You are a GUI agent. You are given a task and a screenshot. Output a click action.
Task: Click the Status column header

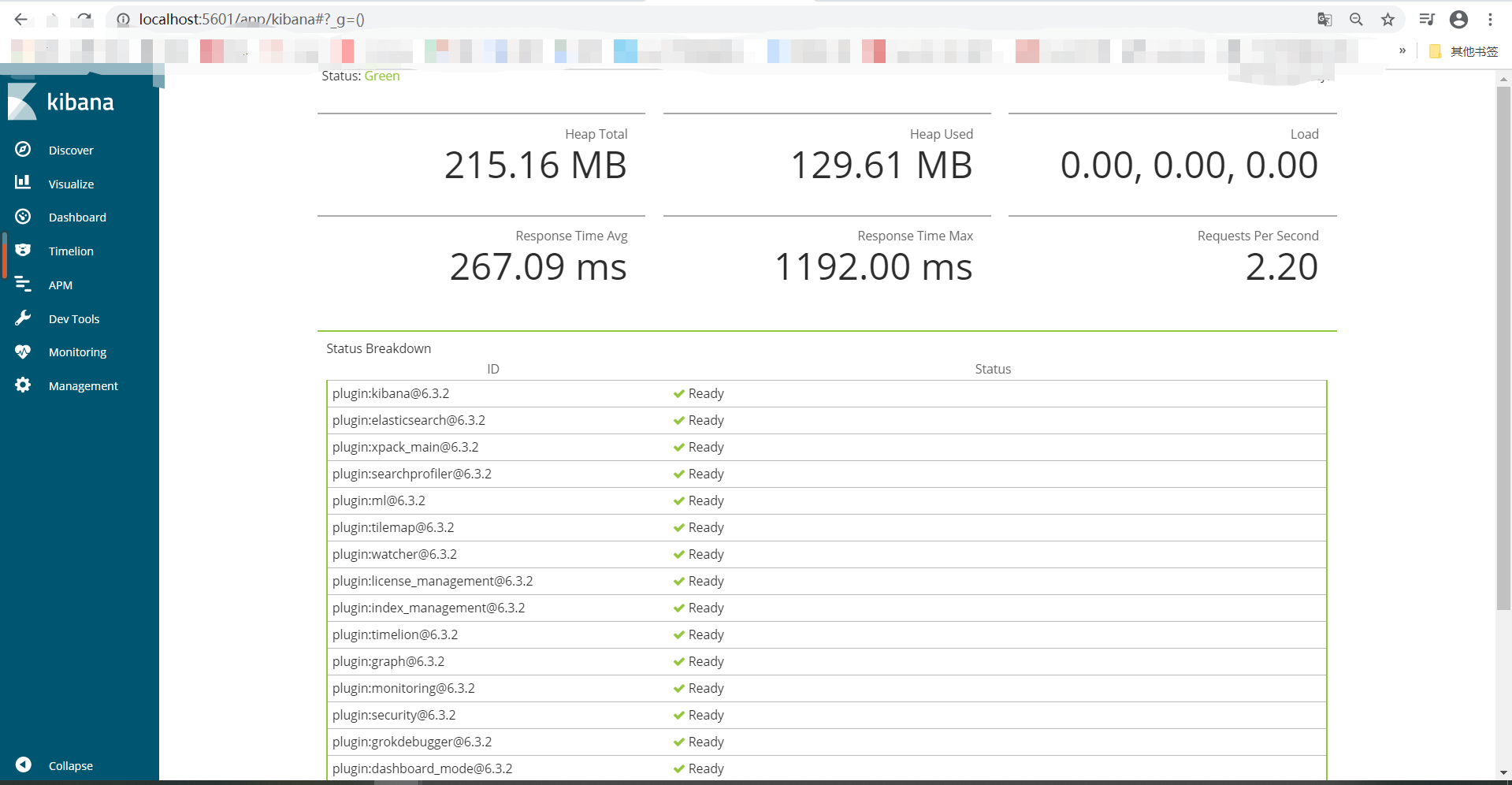click(993, 369)
